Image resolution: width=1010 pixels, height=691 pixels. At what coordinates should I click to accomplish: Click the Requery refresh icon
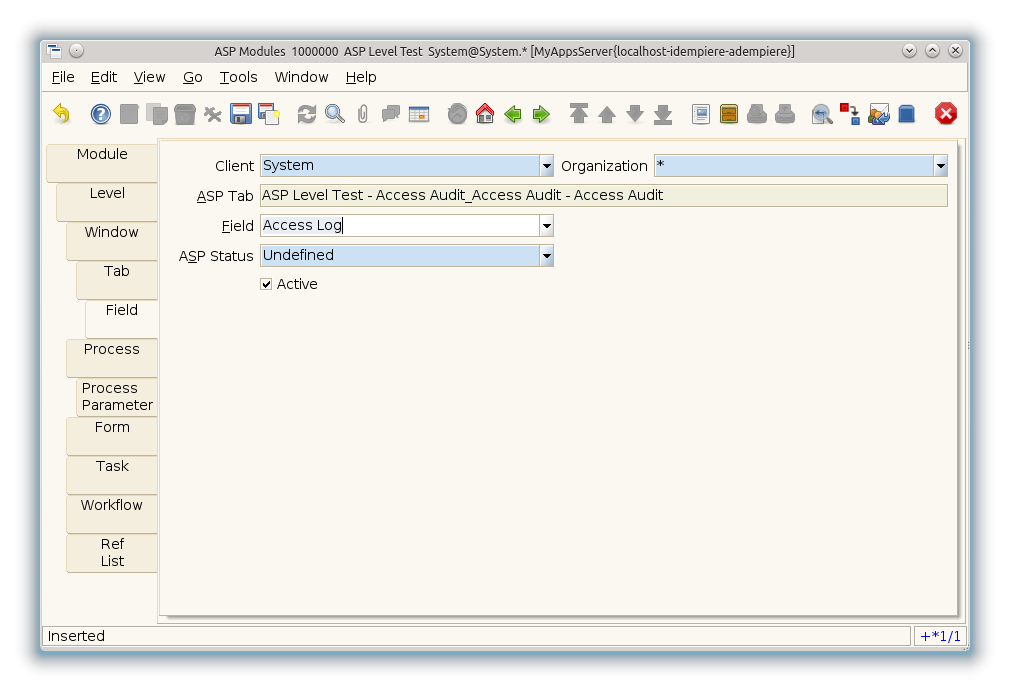point(307,114)
